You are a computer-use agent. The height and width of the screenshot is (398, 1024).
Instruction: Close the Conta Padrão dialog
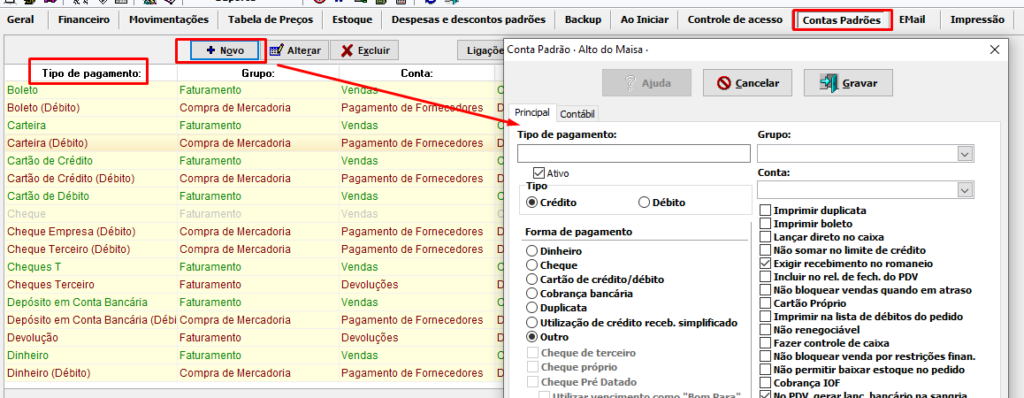[x=995, y=49]
